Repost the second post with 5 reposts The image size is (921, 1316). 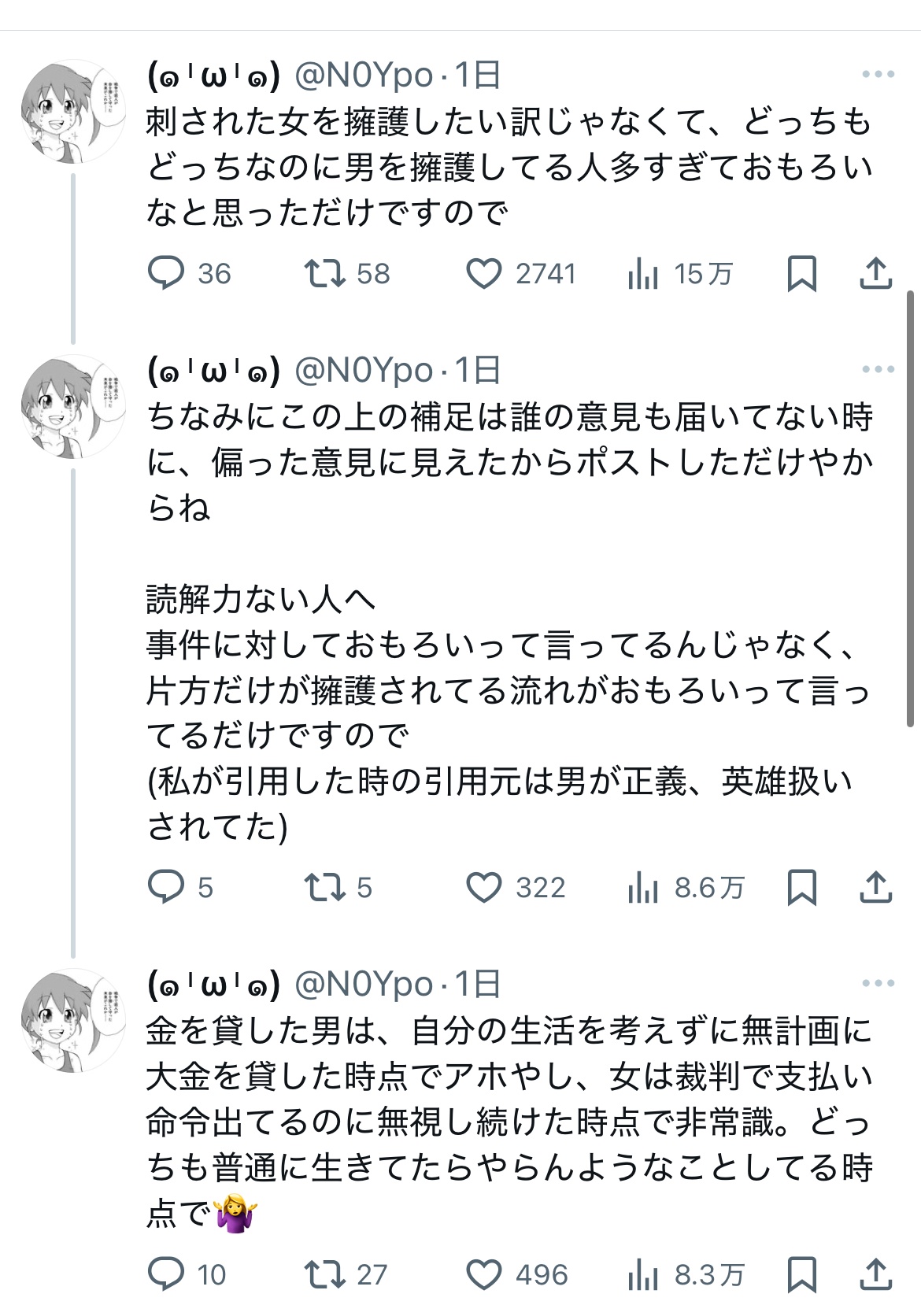click(x=324, y=887)
